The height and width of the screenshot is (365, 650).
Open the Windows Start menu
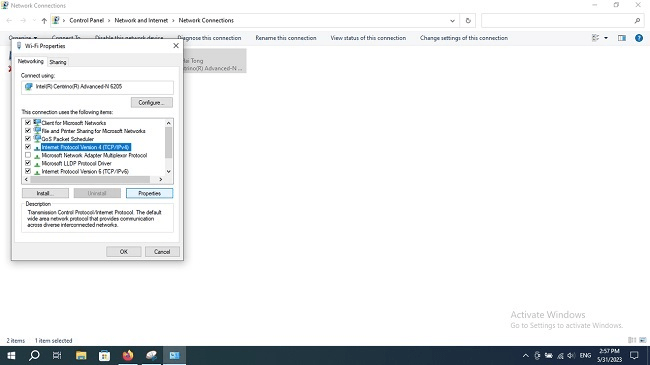coord(11,355)
